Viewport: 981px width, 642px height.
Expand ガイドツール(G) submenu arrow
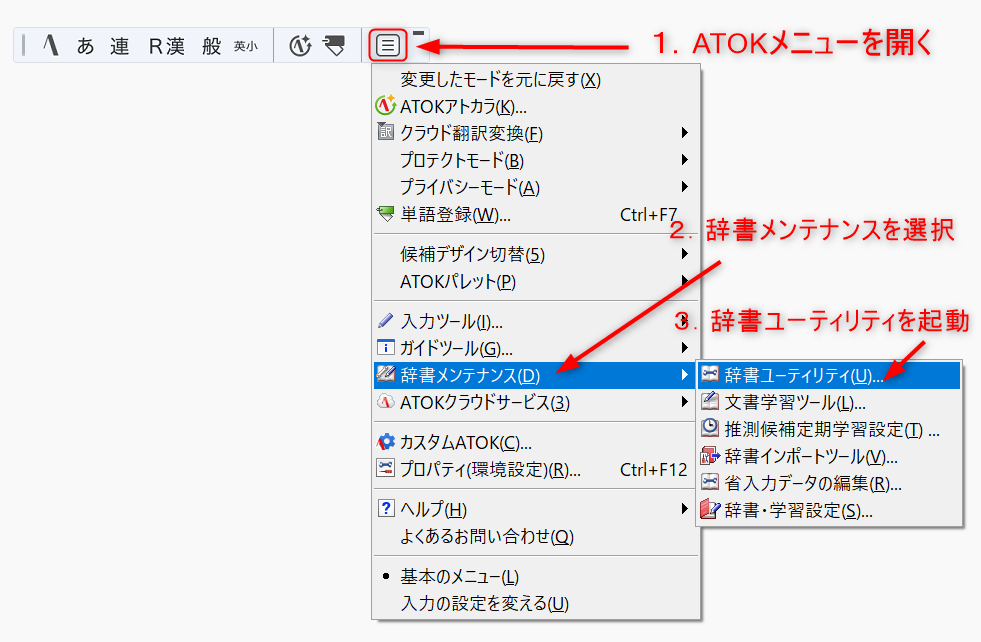click(x=684, y=347)
